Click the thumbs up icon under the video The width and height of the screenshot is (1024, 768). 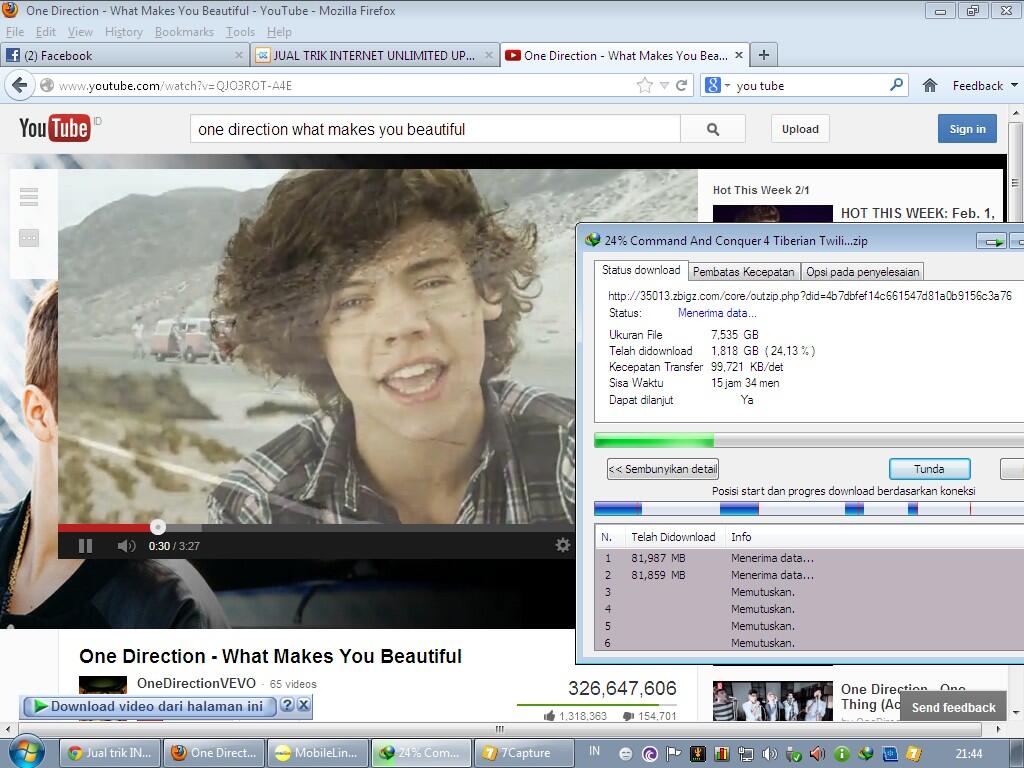(549, 716)
